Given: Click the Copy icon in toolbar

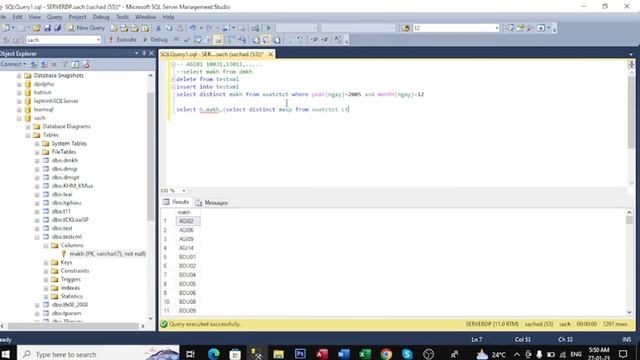Looking at the screenshot, I should (x=169, y=28).
